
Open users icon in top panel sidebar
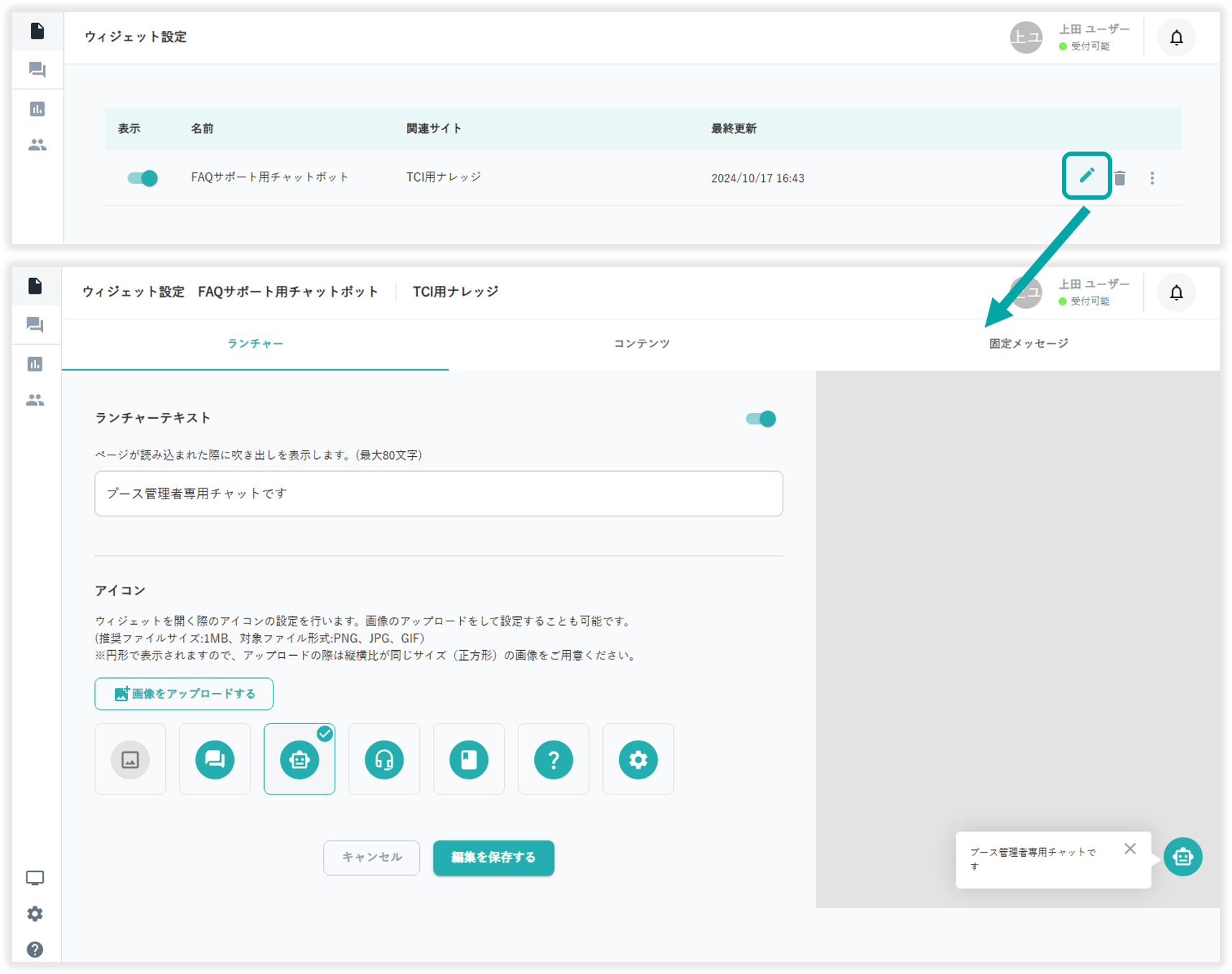[x=37, y=145]
